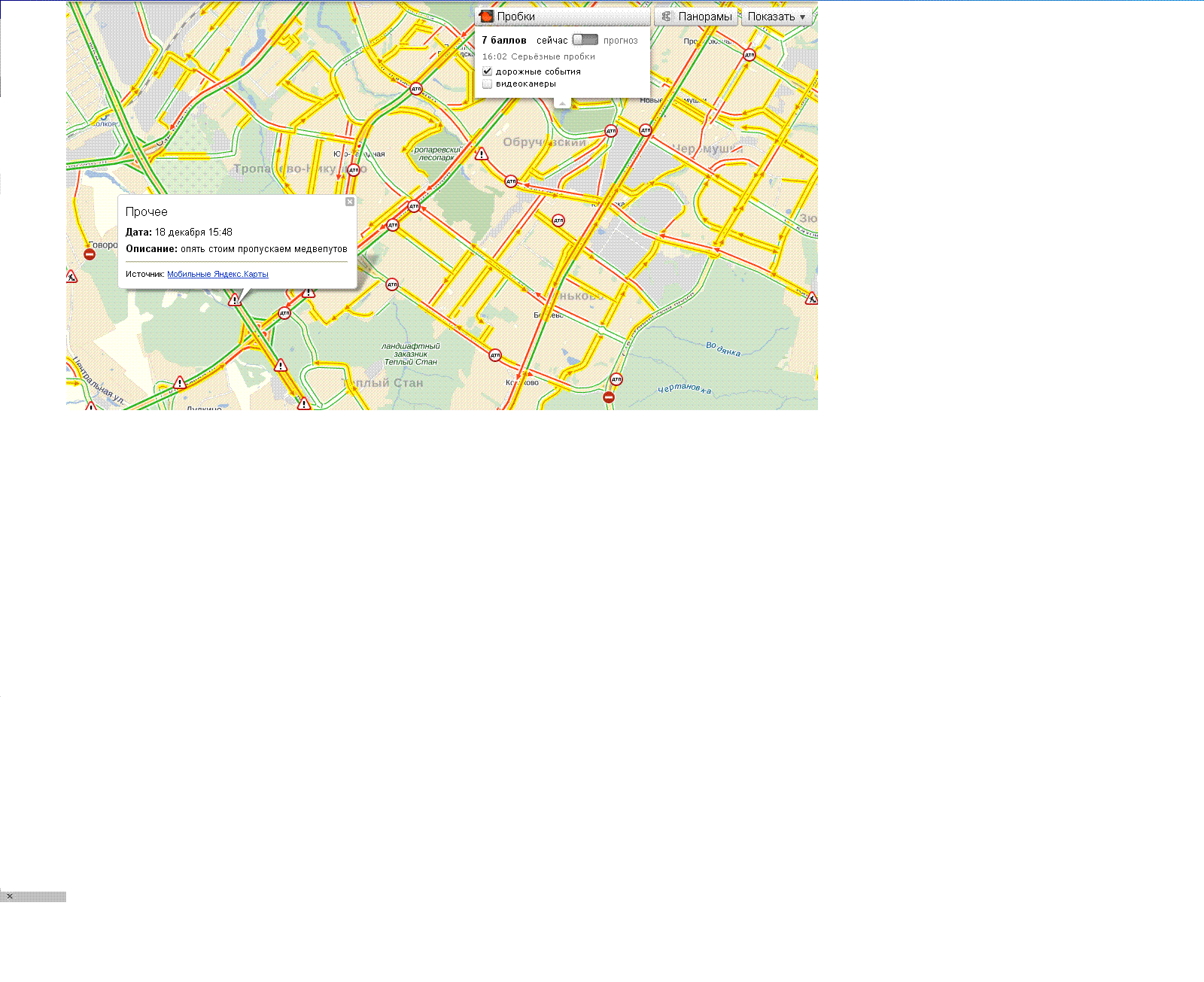Toggle the сейчас/прогноз switch
1204x982 pixels.
pos(585,40)
